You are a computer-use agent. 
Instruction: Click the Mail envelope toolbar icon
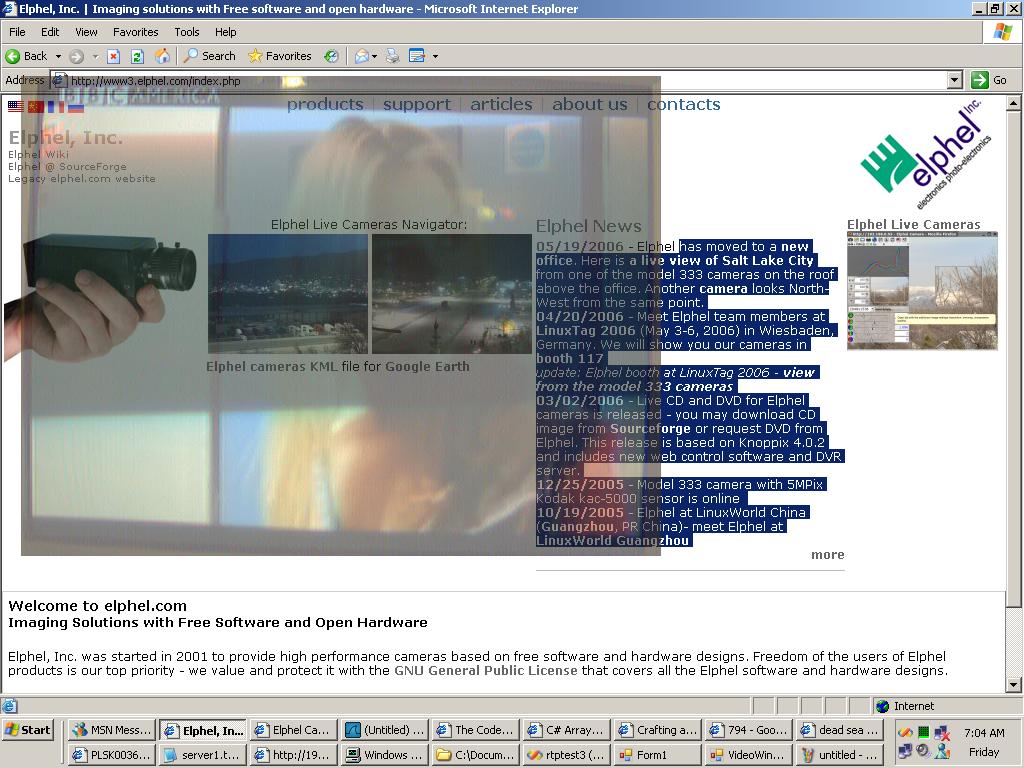point(362,56)
